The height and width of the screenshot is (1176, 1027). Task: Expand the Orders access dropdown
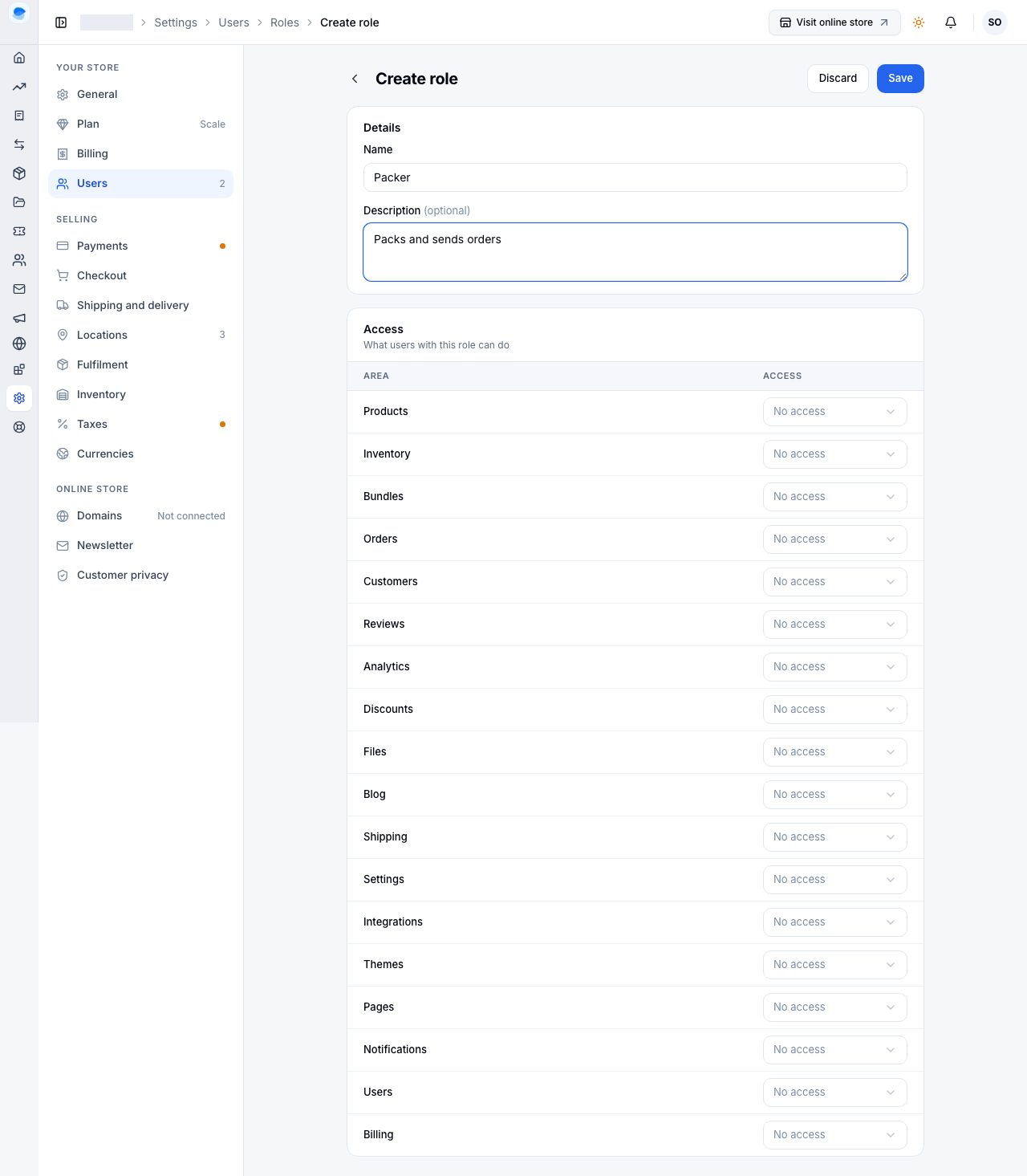834,539
